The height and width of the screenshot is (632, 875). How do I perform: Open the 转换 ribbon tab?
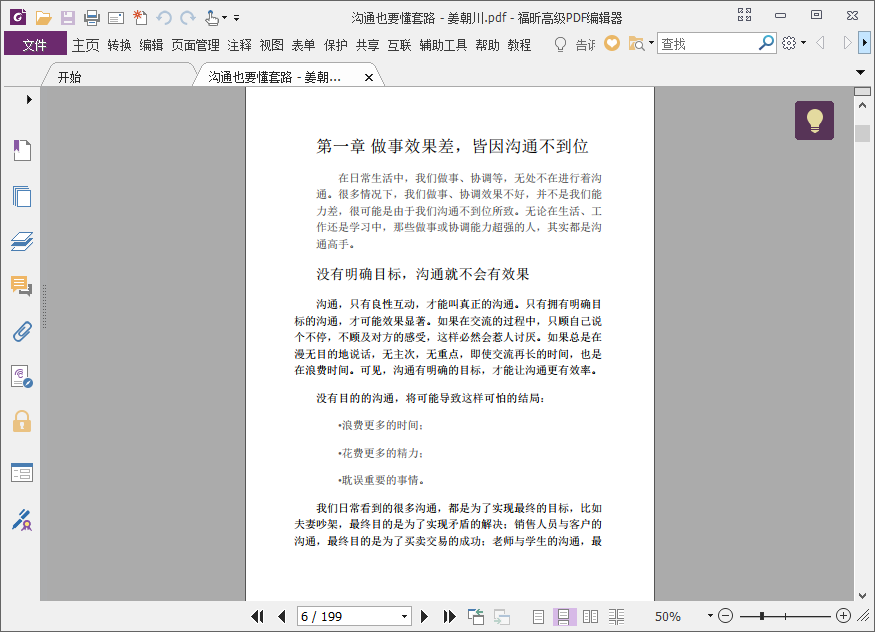coord(119,45)
